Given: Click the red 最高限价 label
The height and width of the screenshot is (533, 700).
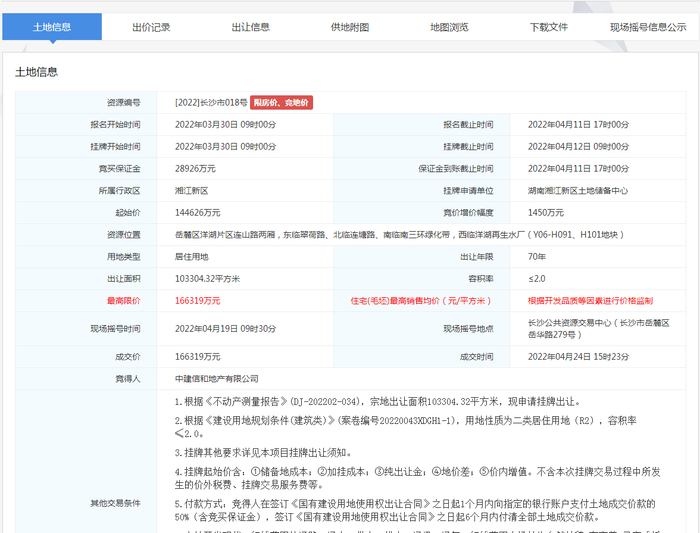Looking at the screenshot, I should [124, 301].
